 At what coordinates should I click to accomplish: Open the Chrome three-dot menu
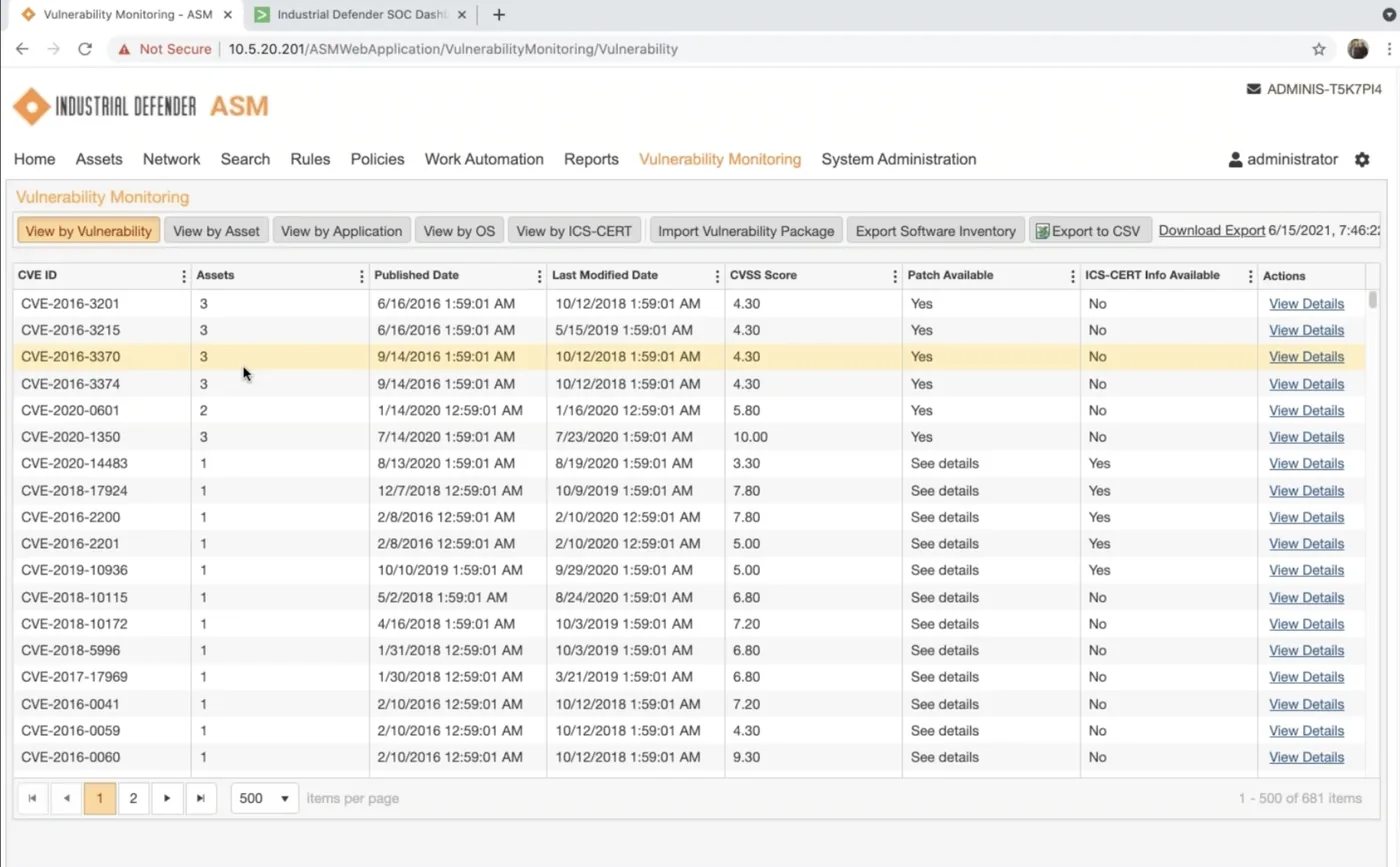[1388, 49]
